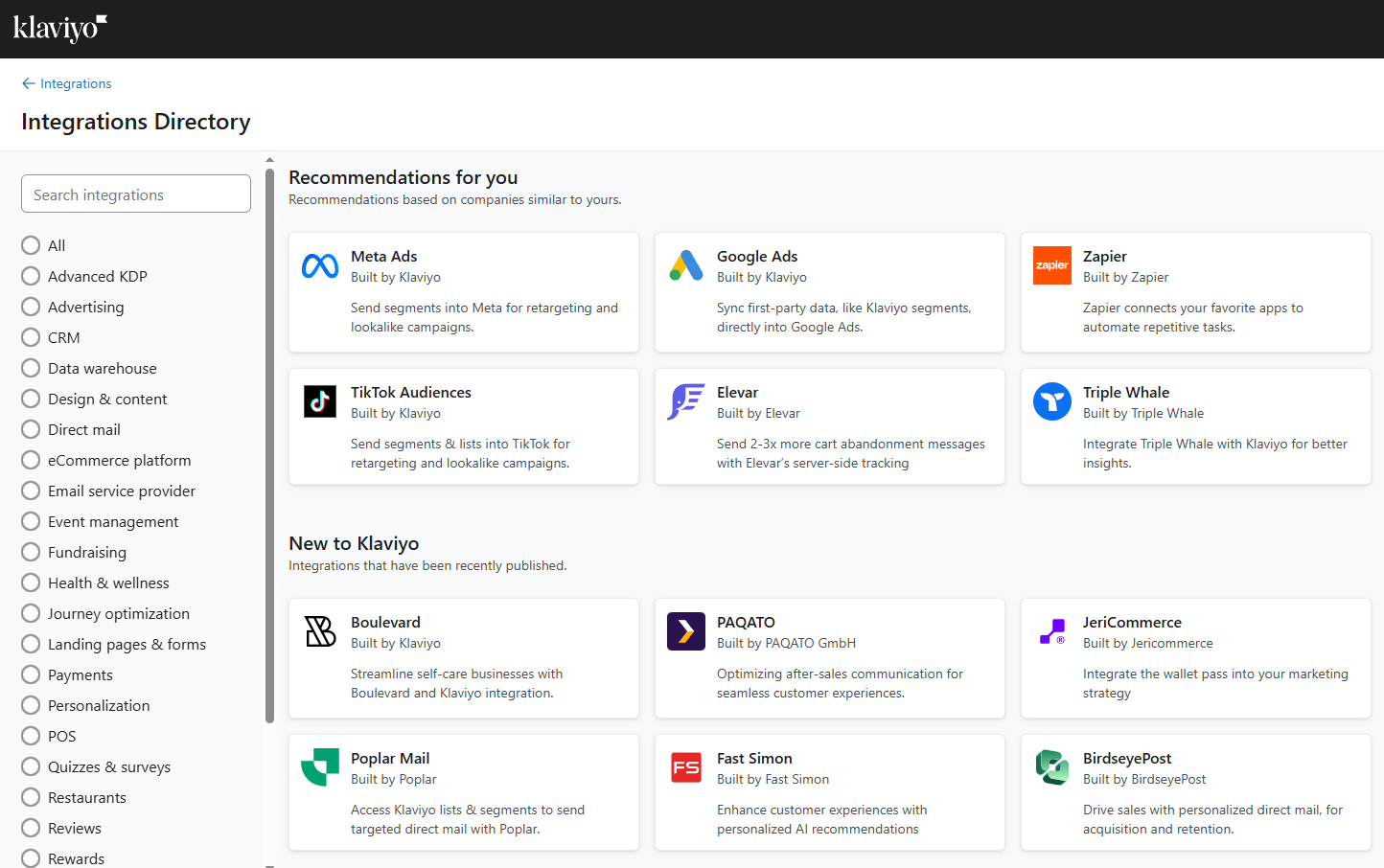Click the sidebar vertical scrollbar thumb
The width and height of the screenshot is (1384, 868).
pos(269,445)
